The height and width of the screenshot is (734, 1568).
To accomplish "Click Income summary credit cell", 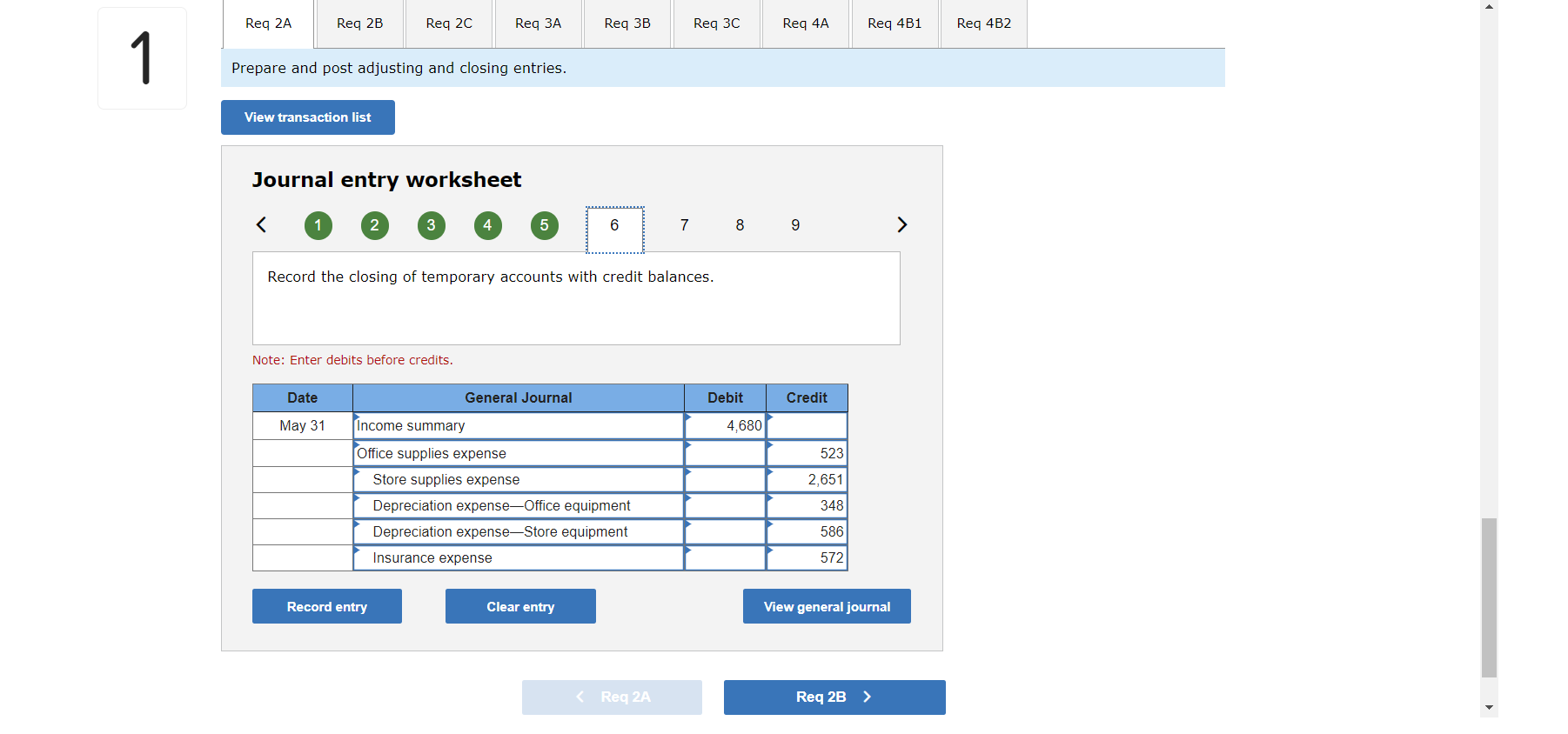I will (807, 426).
